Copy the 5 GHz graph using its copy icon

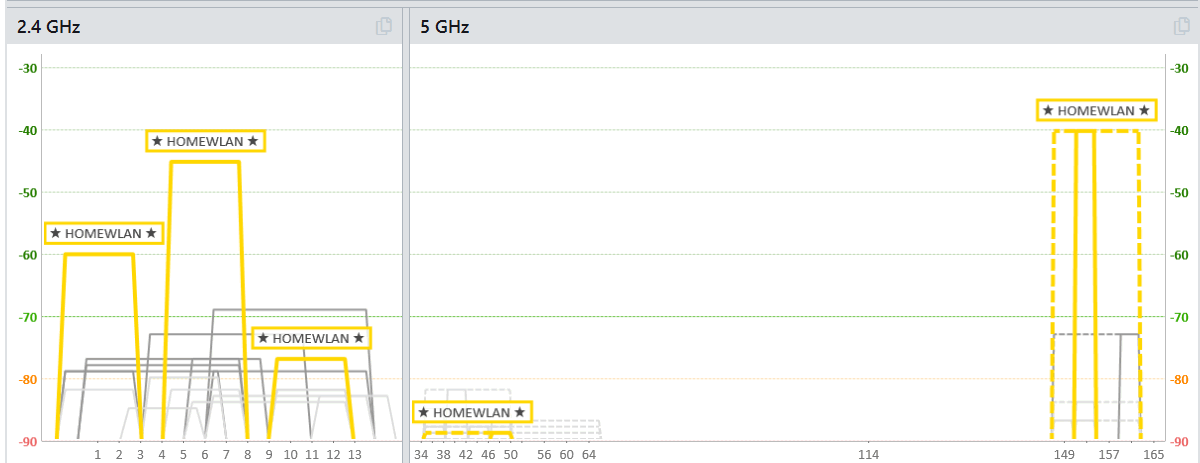[x=1182, y=27]
